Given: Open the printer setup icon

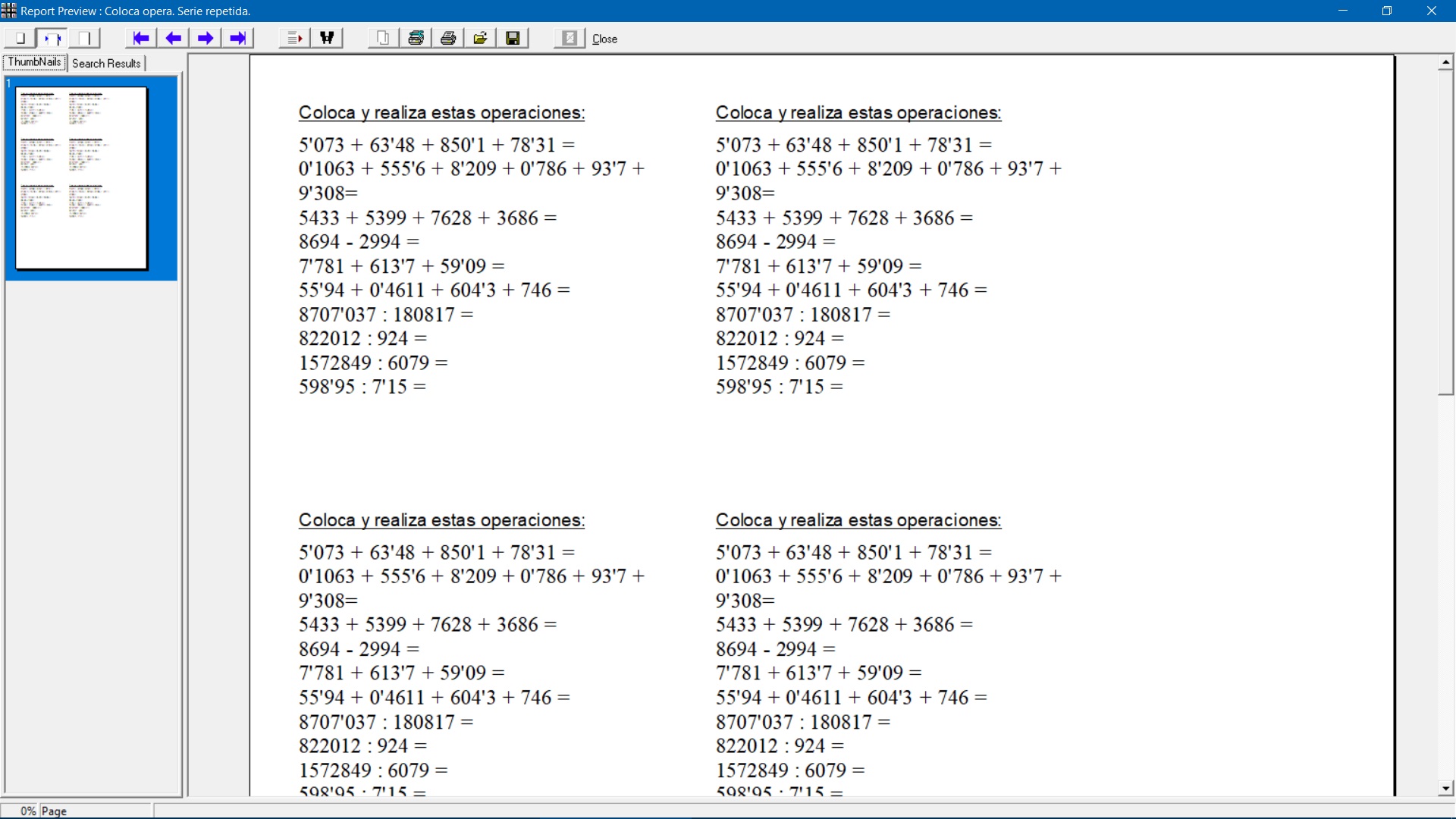Looking at the screenshot, I should 416,38.
